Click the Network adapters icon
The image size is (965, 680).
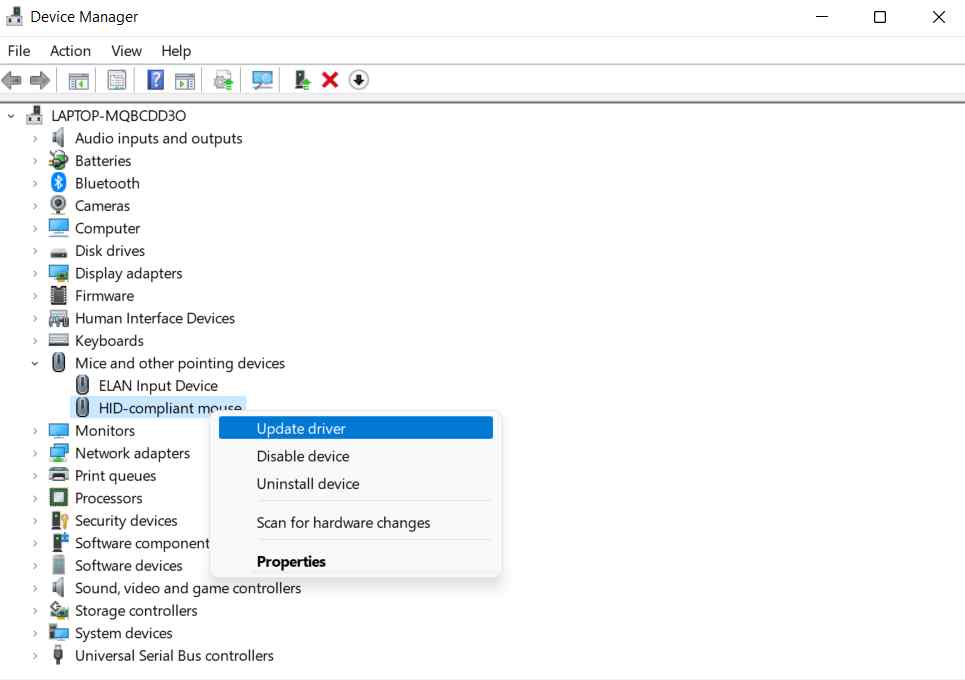point(58,453)
